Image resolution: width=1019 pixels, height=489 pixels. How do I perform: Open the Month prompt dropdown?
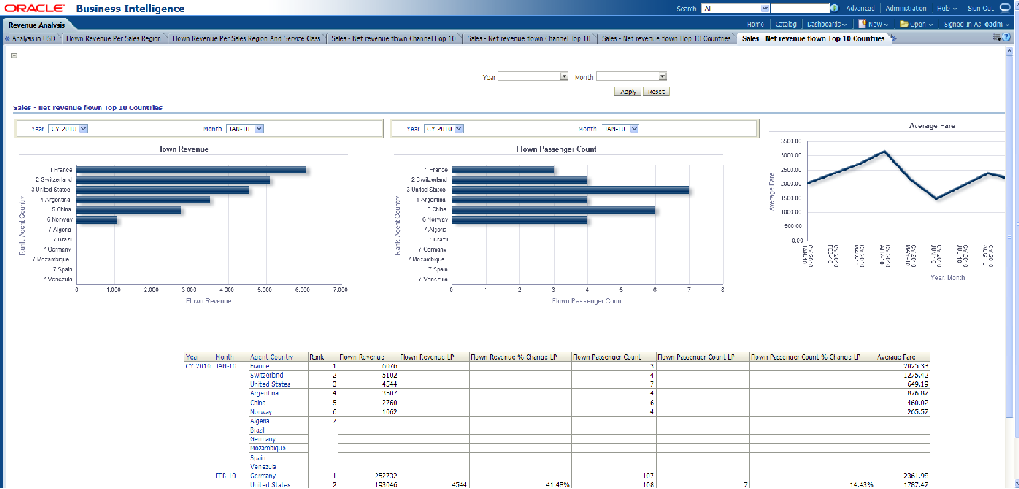(x=662, y=76)
